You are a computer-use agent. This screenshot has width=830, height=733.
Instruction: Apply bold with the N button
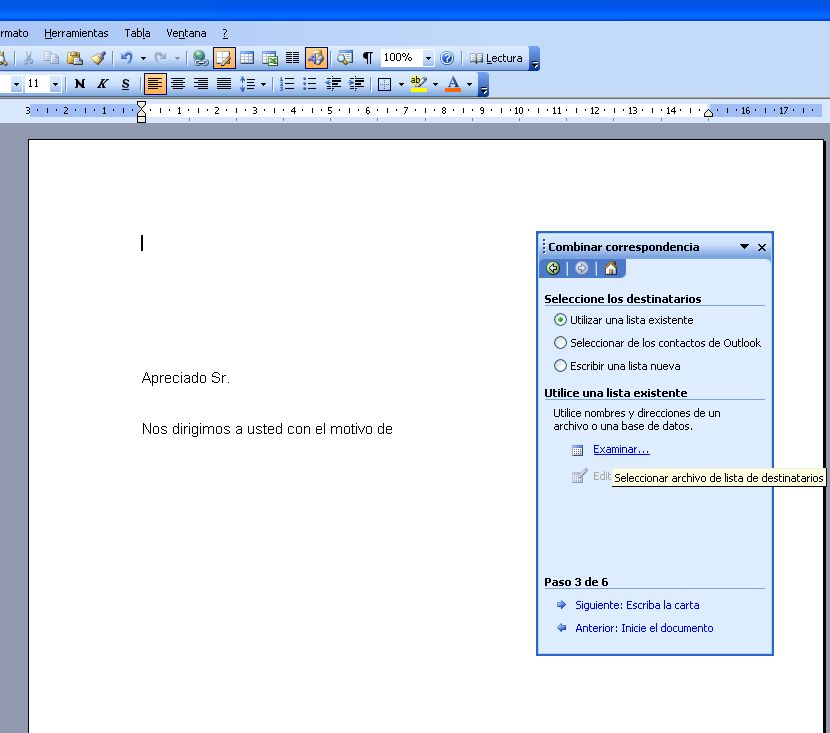80,84
